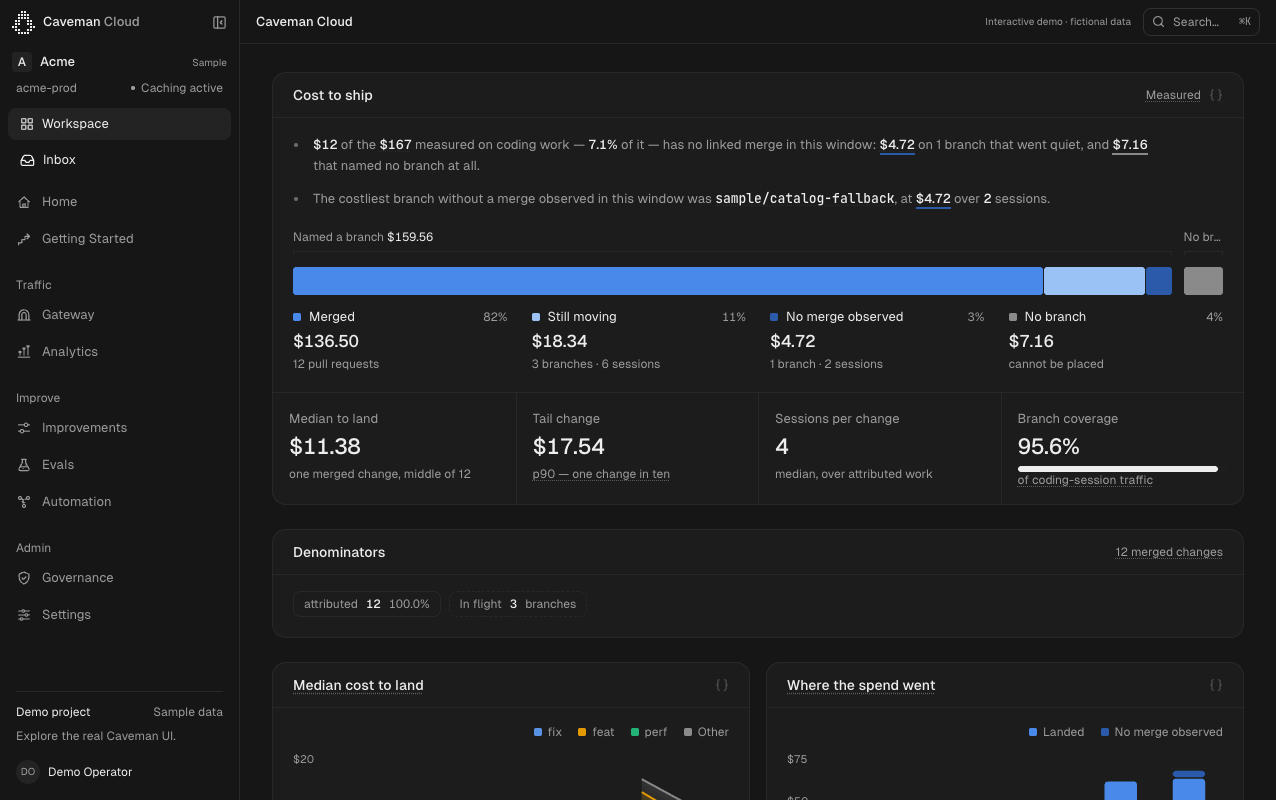The image size is (1276, 800).
Task: Click the Measured link
Action: pos(1173,95)
